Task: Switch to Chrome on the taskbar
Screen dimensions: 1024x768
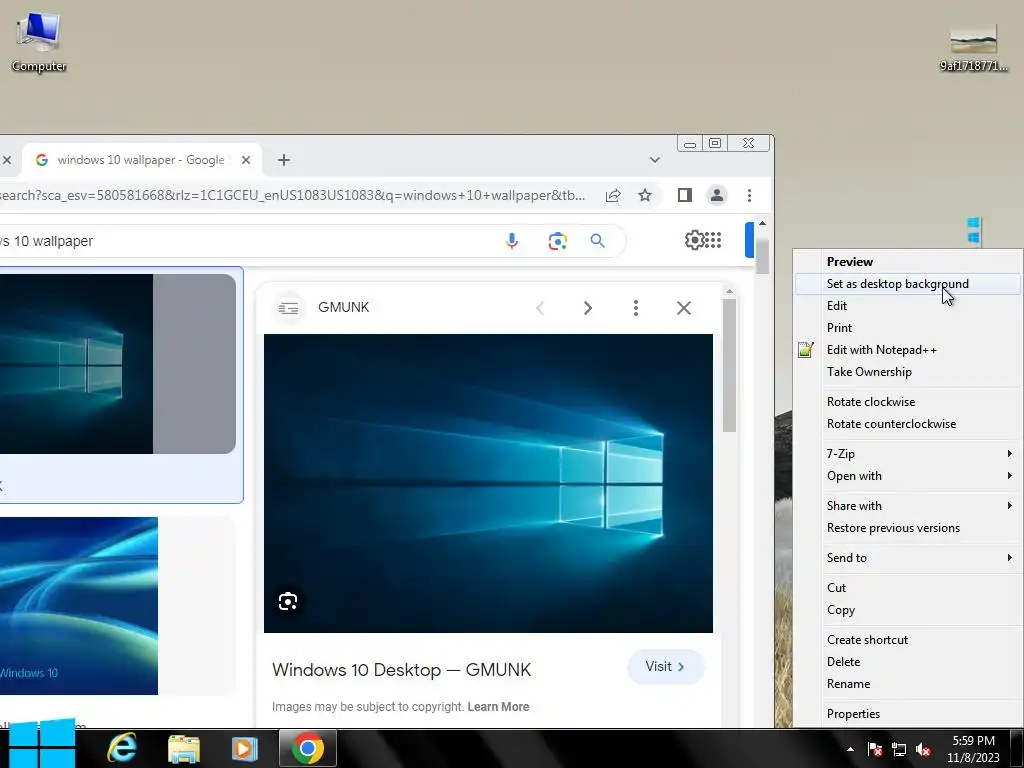Action: click(x=308, y=748)
